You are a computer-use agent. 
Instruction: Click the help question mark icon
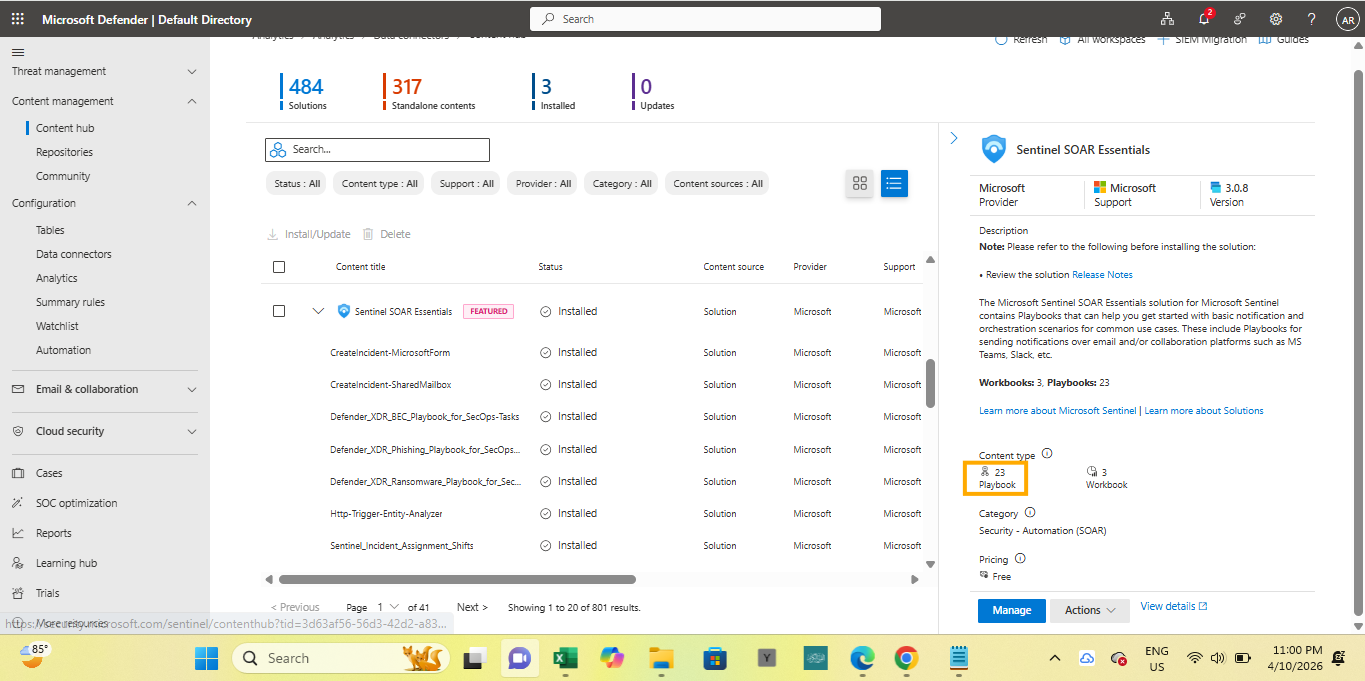coord(1312,19)
